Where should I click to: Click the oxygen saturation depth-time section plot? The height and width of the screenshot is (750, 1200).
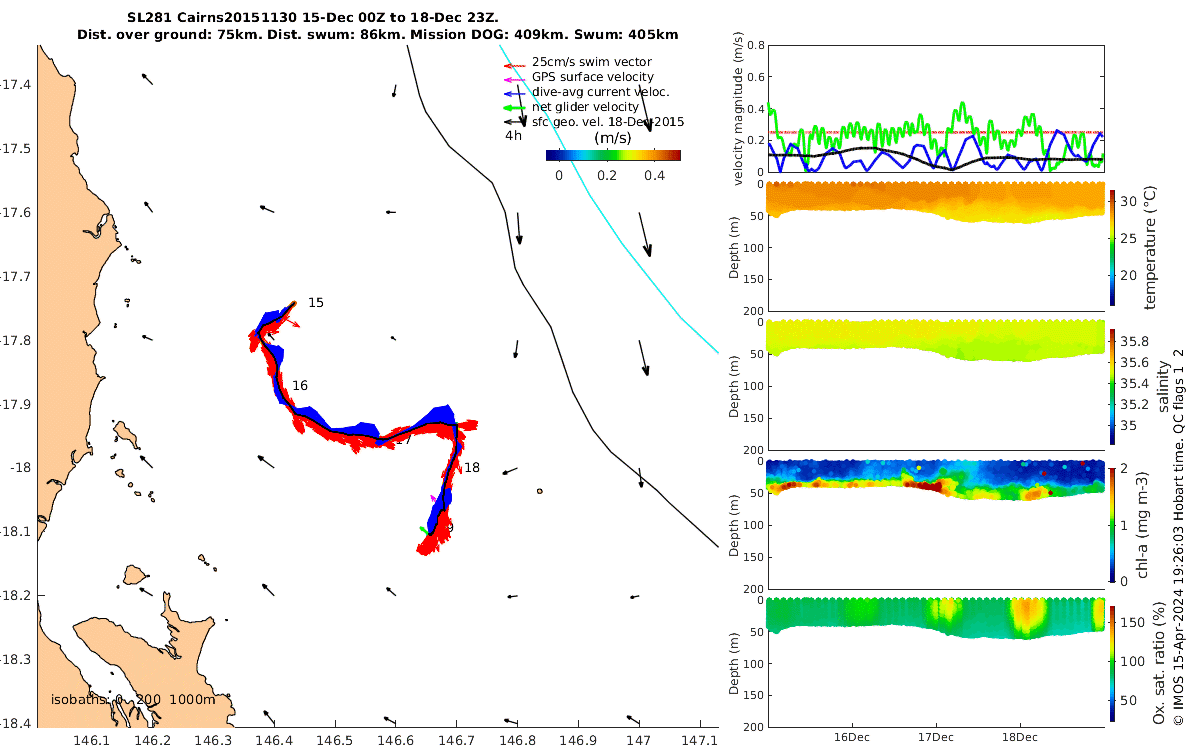pyautogui.click(x=936, y=662)
